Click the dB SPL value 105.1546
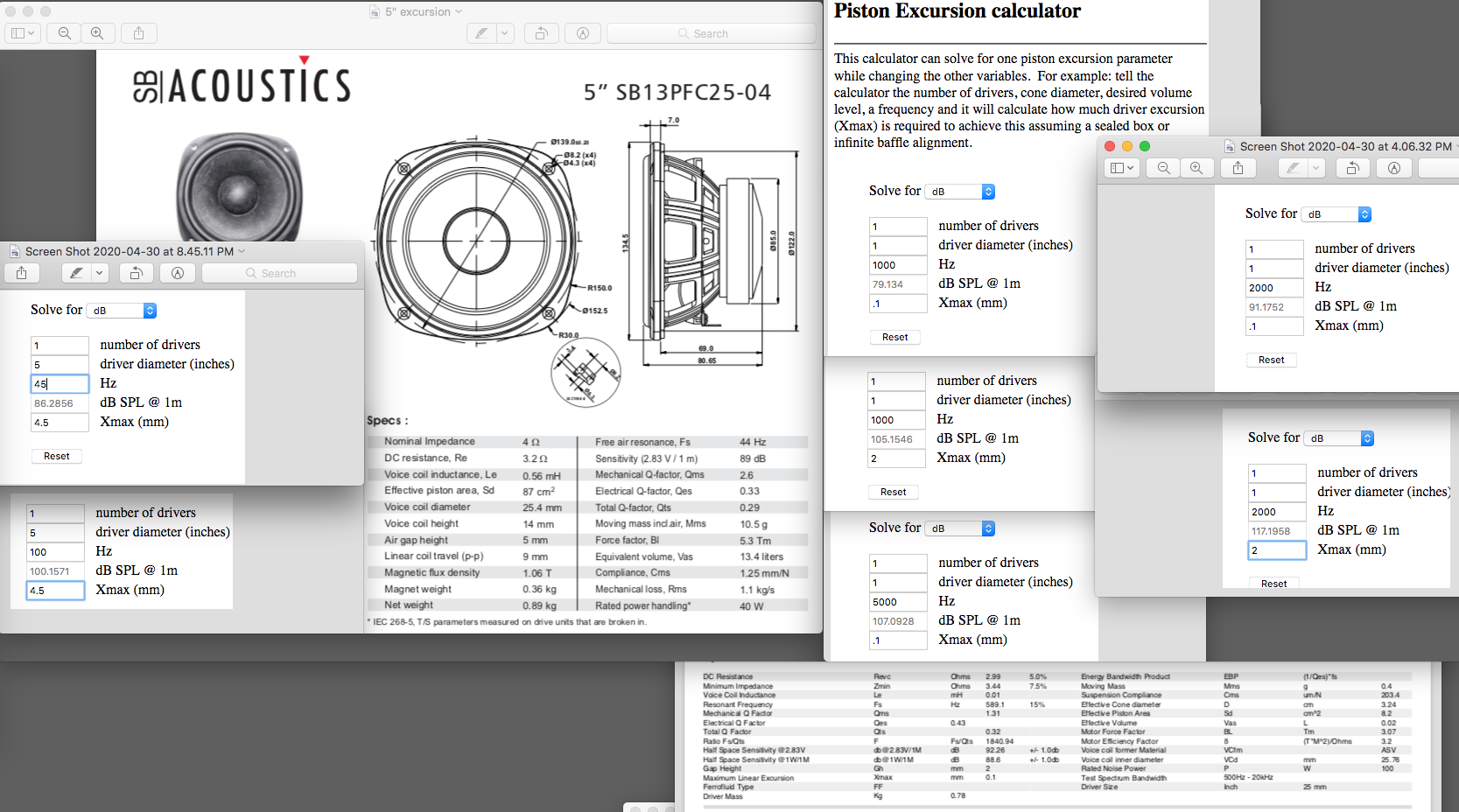Image resolution: width=1459 pixels, height=812 pixels. point(896,439)
